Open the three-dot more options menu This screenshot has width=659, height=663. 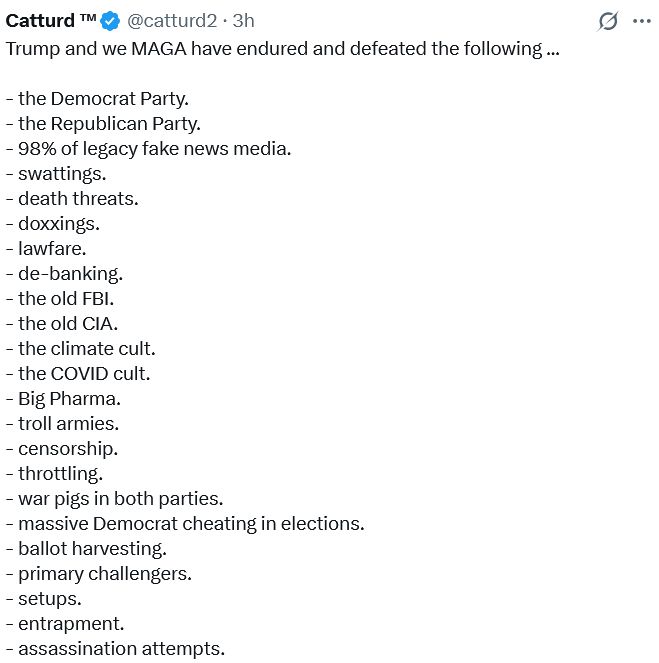tap(641, 21)
